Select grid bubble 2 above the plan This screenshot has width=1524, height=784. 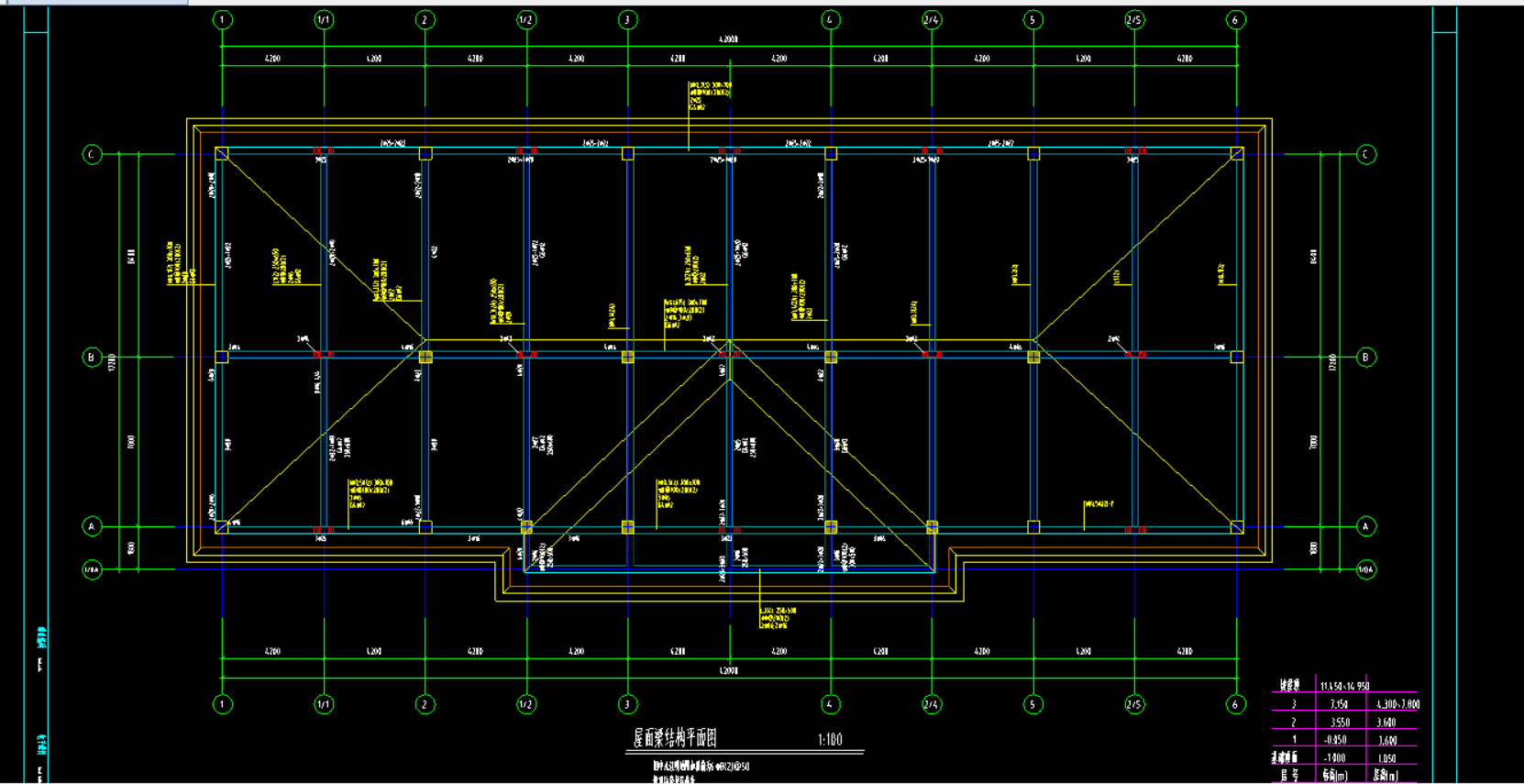coord(425,19)
